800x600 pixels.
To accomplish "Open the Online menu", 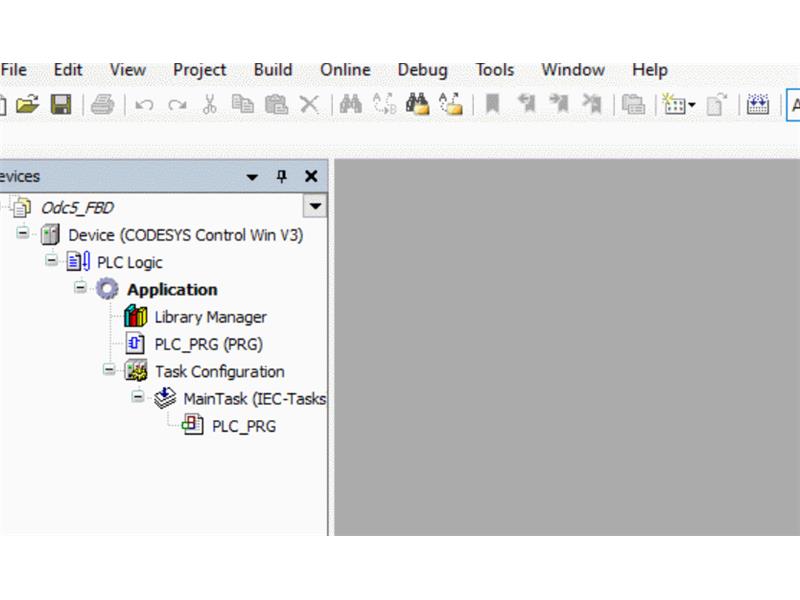I will click(x=345, y=70).
